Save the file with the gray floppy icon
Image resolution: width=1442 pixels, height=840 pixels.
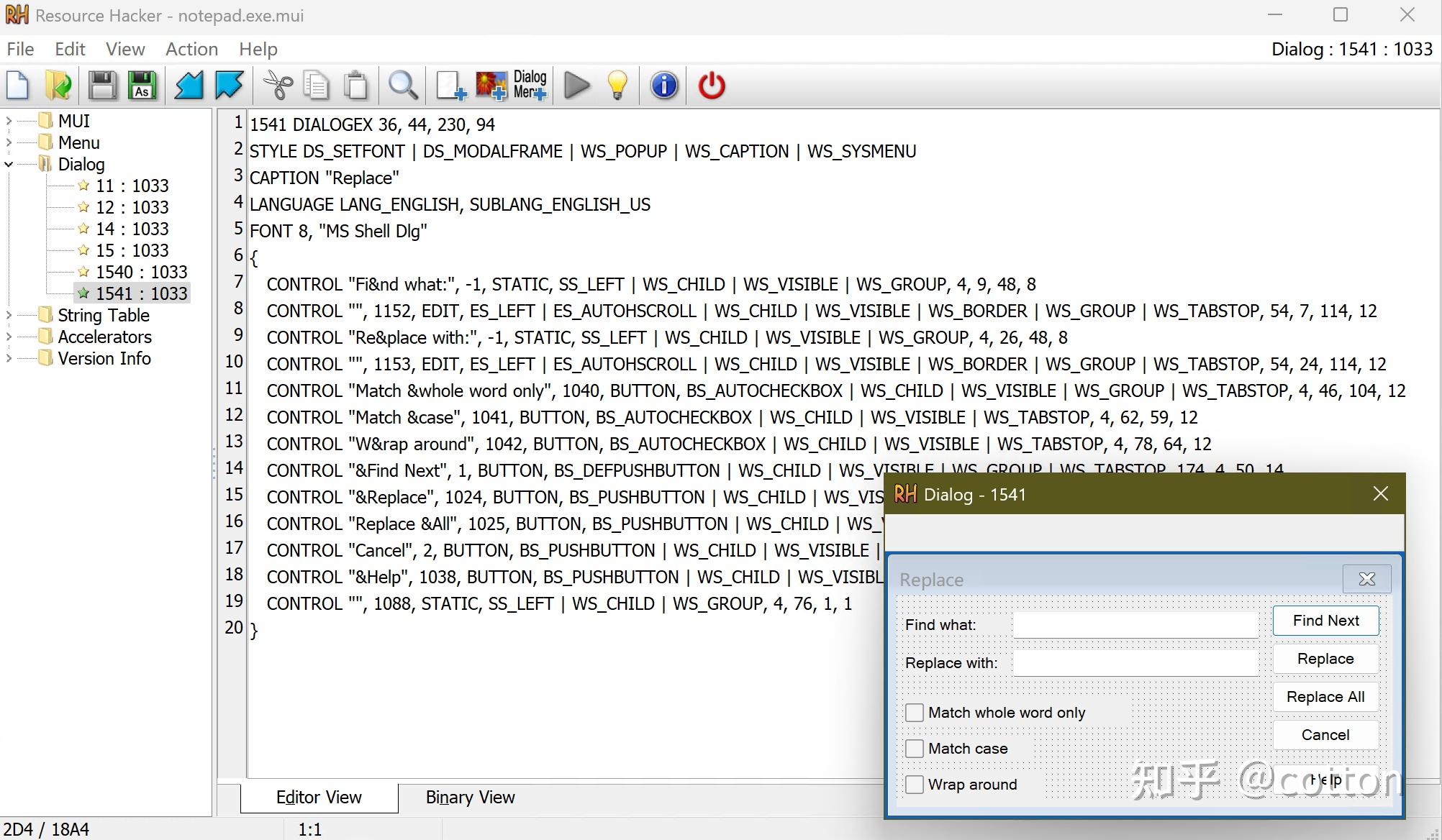click(102, 86)
